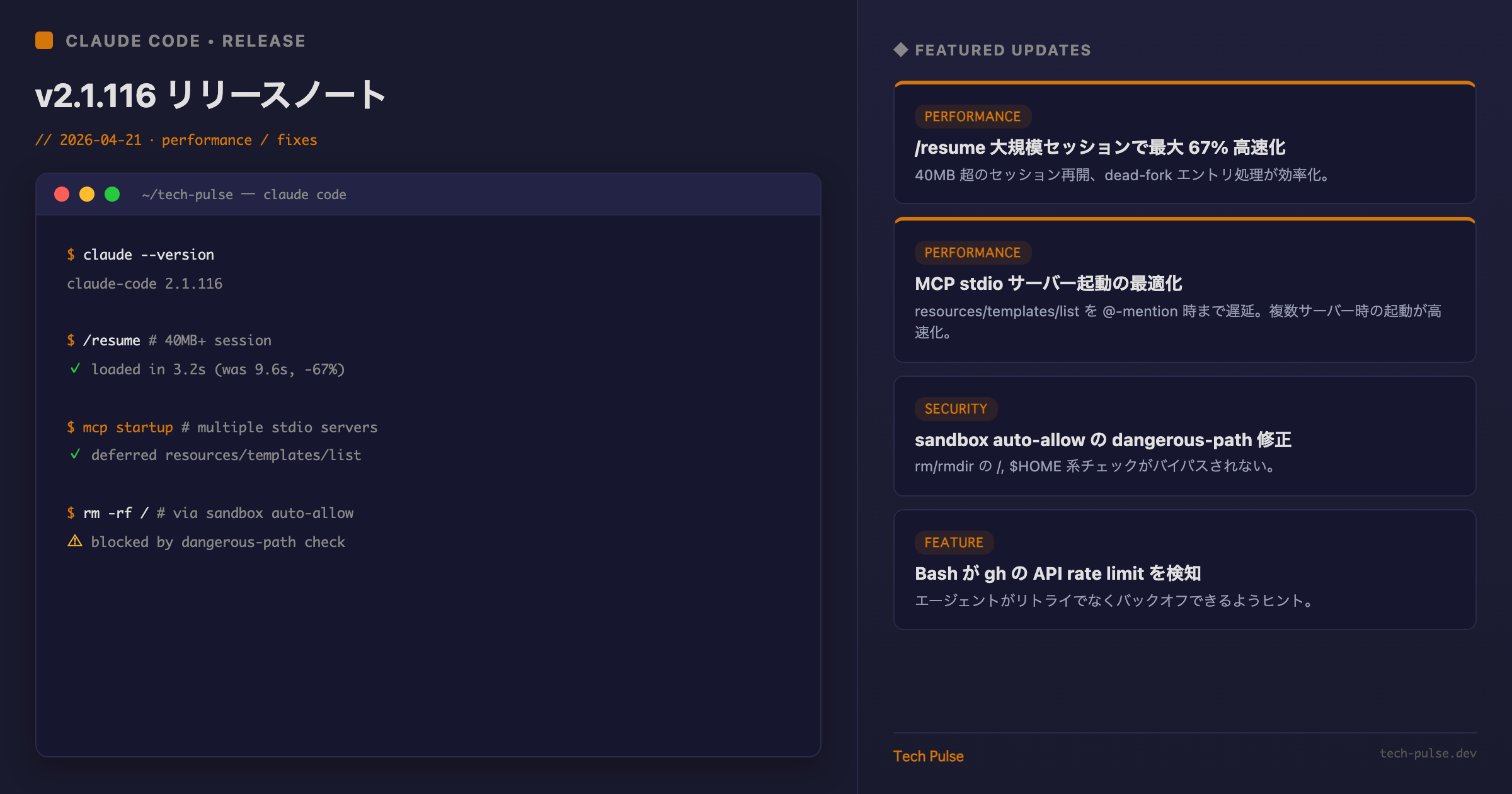
Task: Click the green maximize dot in terminal window
Action: 112,194
